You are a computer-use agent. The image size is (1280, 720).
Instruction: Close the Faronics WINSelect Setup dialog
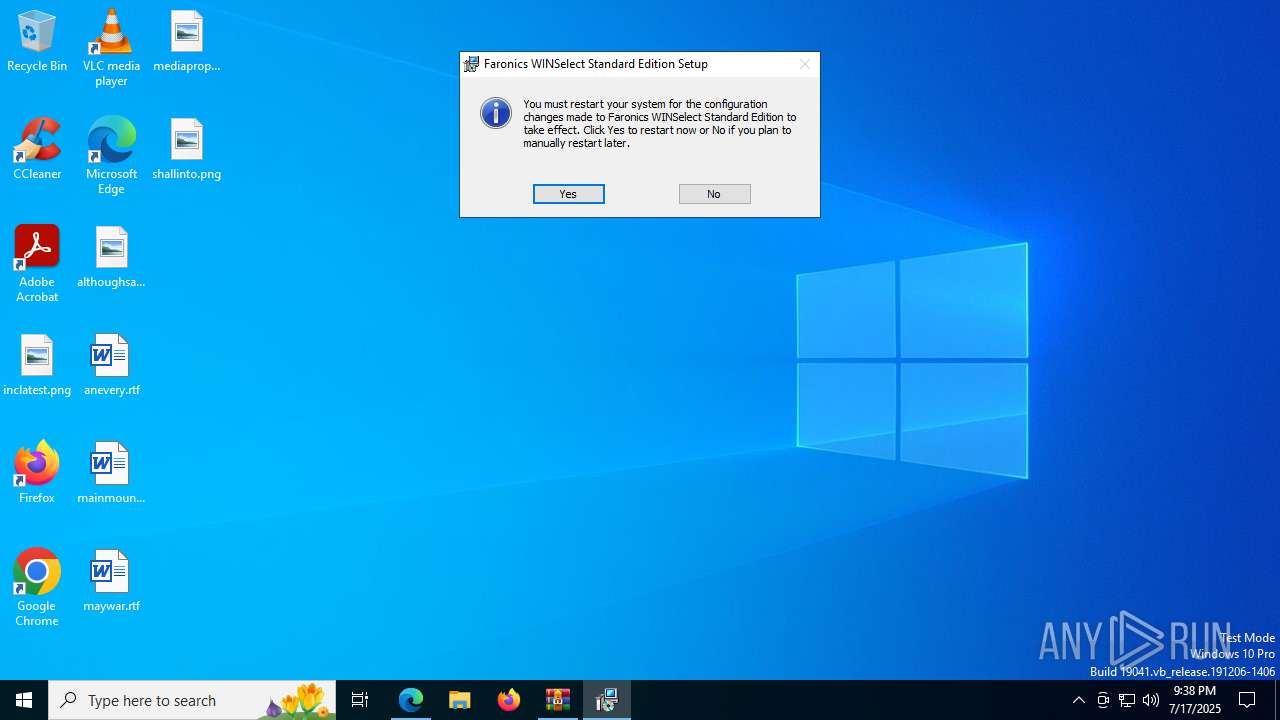point(804,64)
